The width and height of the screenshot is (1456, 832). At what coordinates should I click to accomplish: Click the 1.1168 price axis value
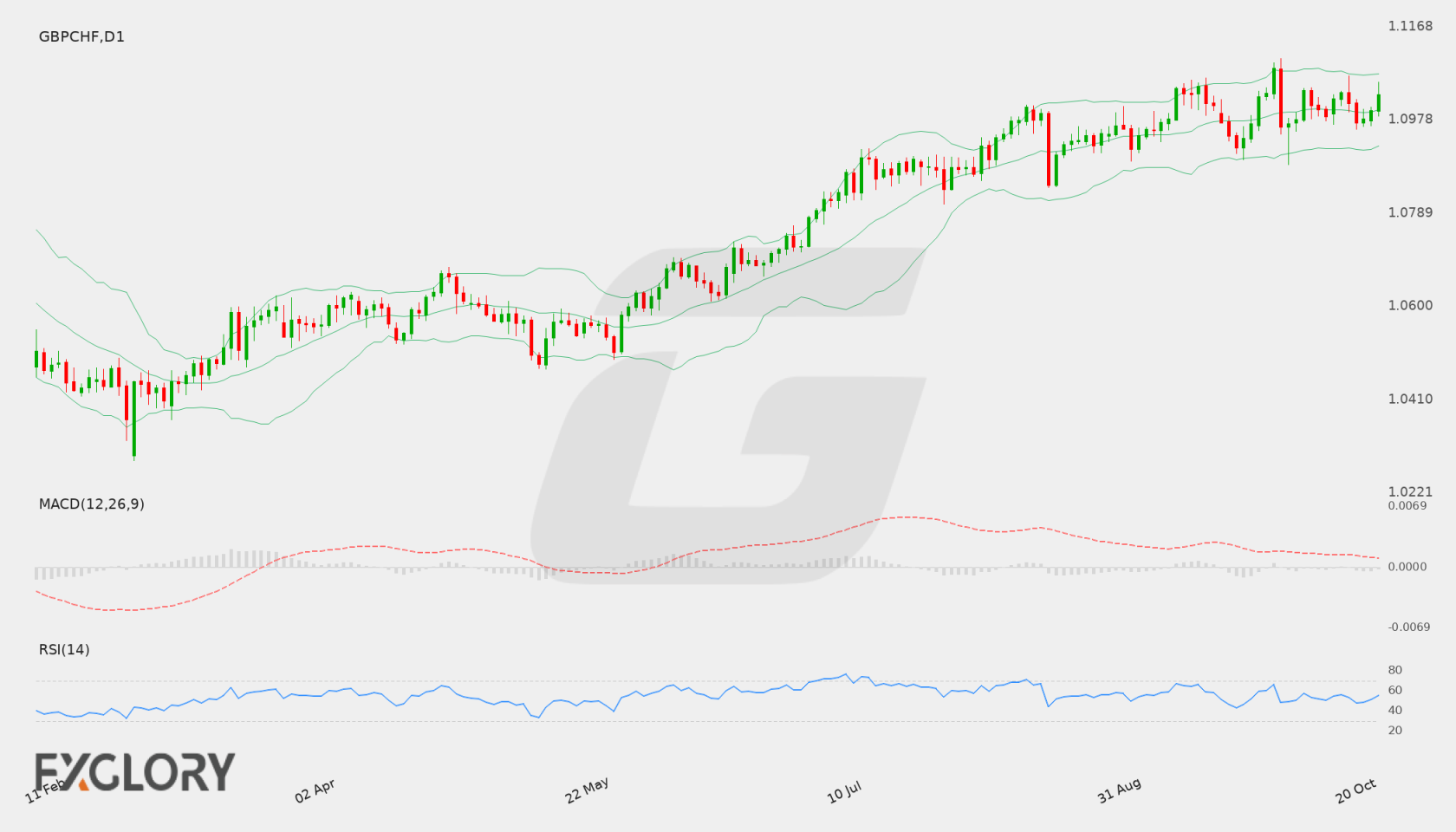(x=1410, y=26)
